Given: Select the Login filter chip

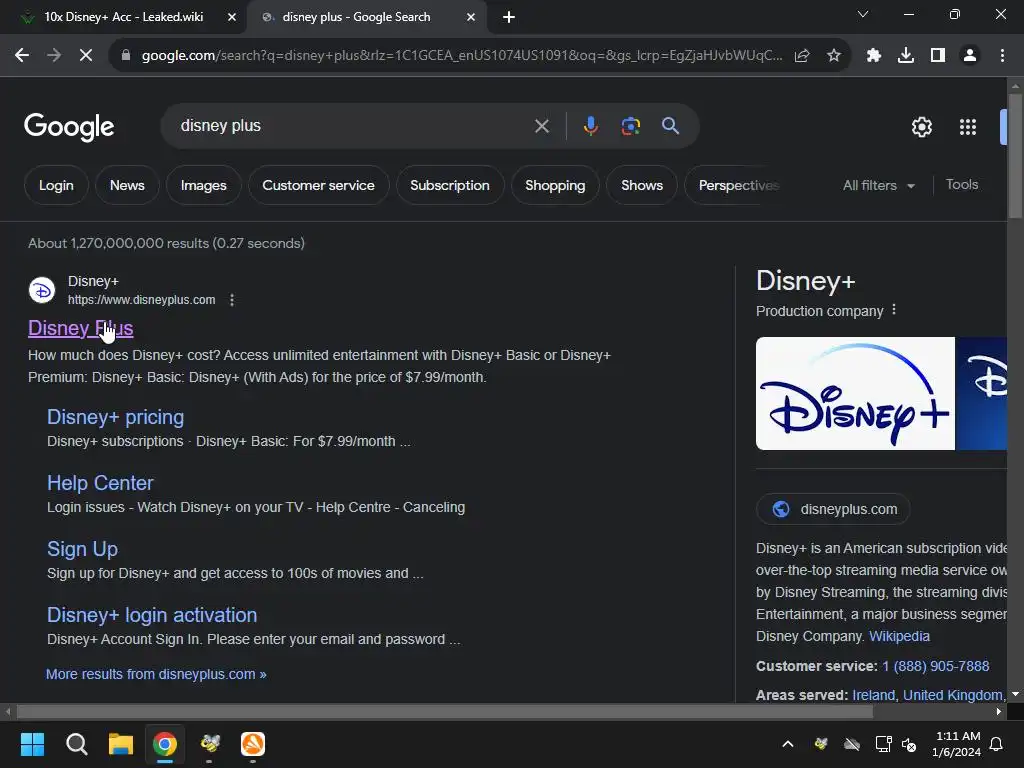Looking at the screenshot, I should tap(56, 185).
